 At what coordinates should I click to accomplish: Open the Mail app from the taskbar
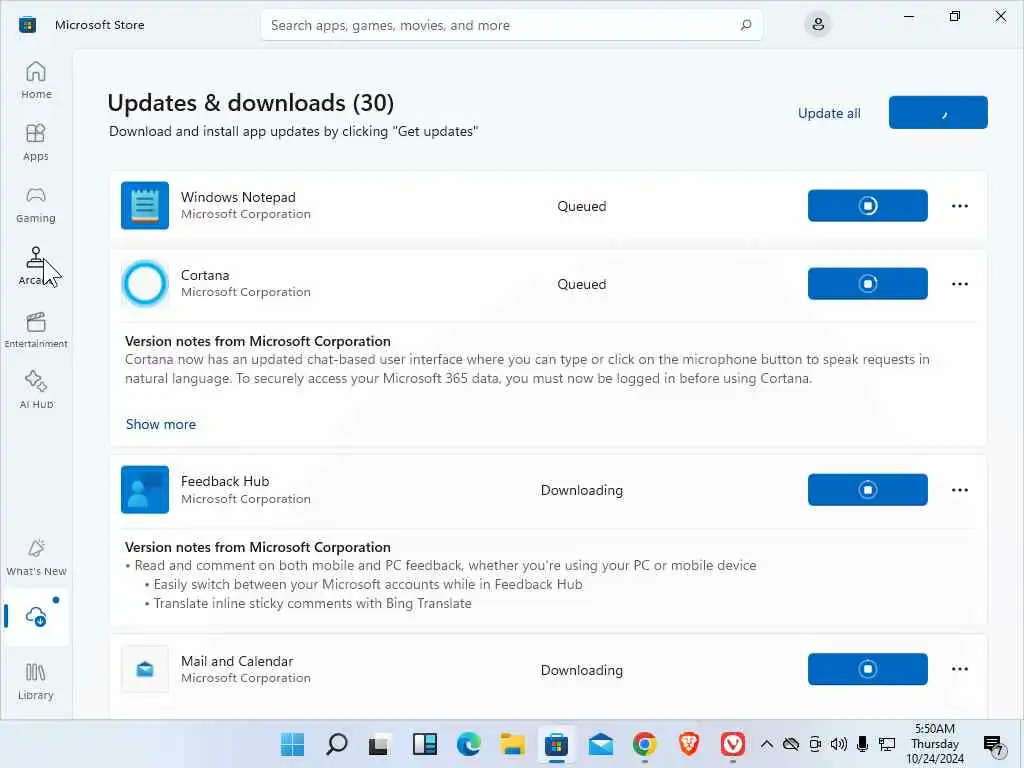[x=600, y=744]
